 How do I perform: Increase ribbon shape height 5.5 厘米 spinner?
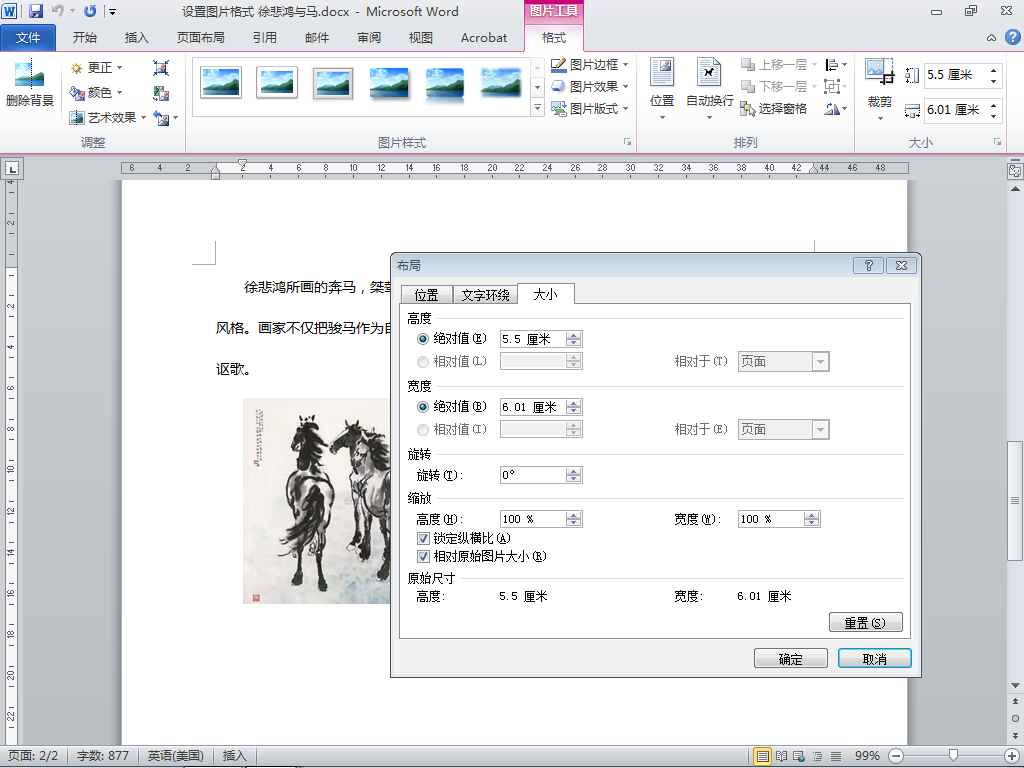(x=993, y=70)
